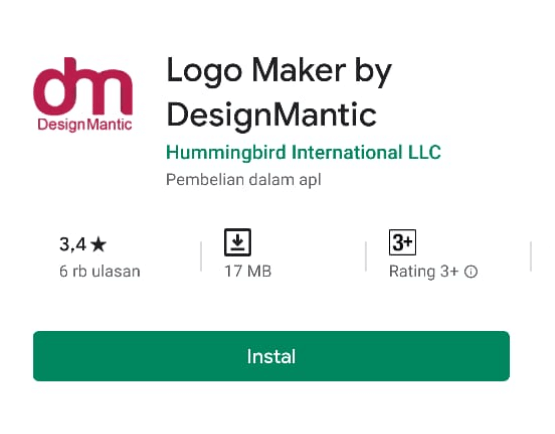Tap the word Hummingbird in developer name

click(x=226, y=153)
